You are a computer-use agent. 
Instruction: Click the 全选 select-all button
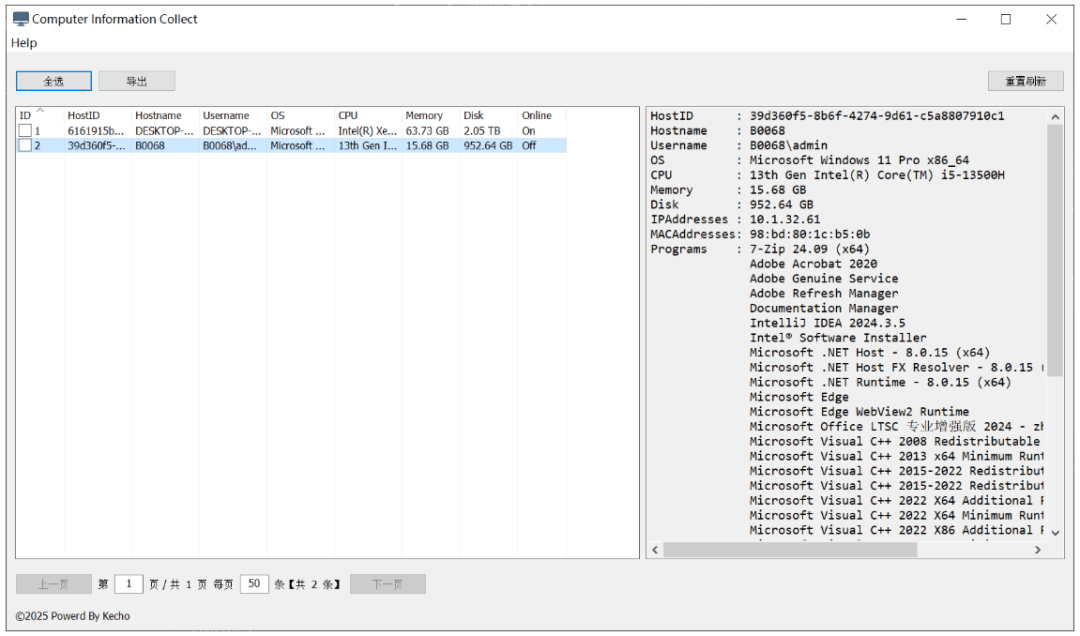[54, 81]
